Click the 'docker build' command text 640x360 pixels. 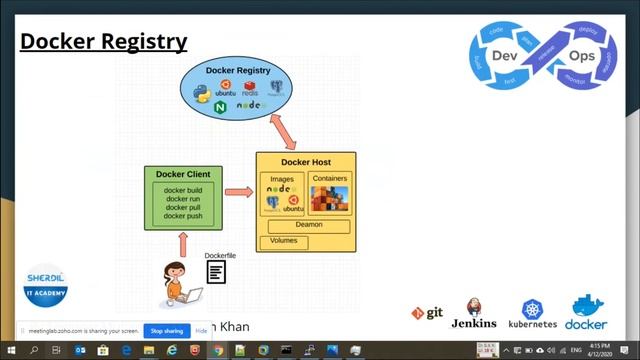(183, 190)
